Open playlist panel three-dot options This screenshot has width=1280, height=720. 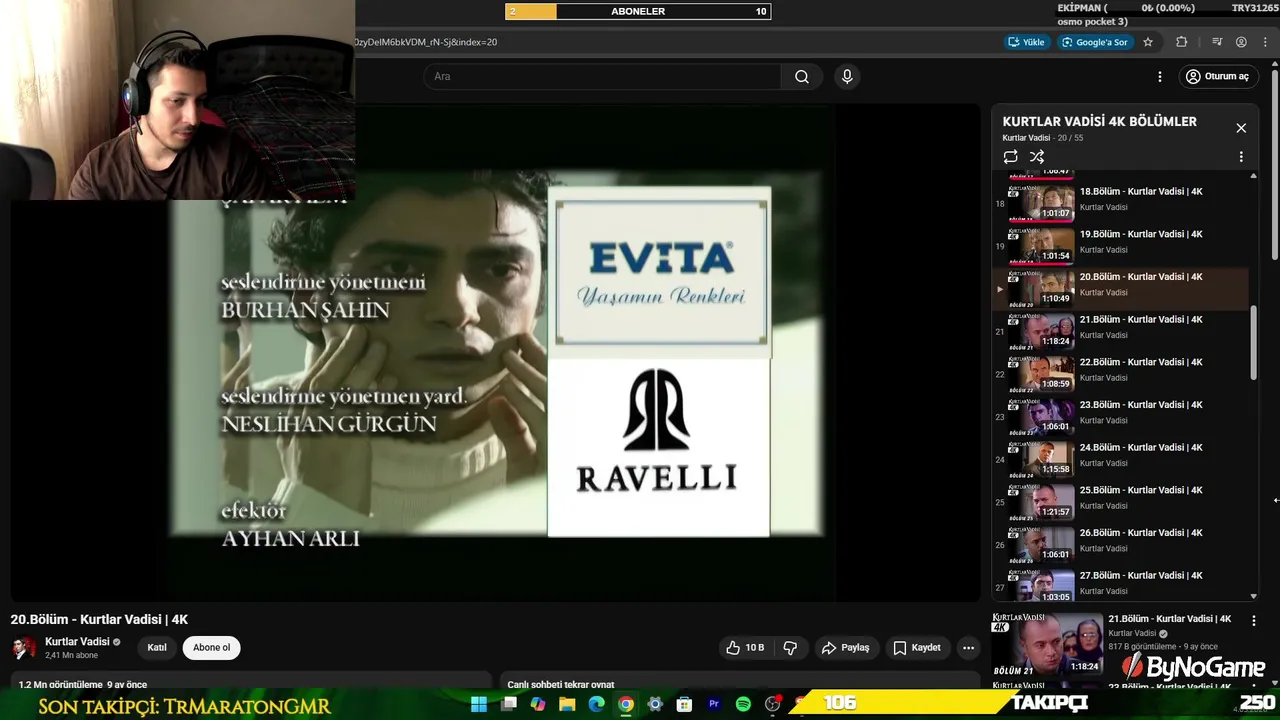[x=1241, y=157]
